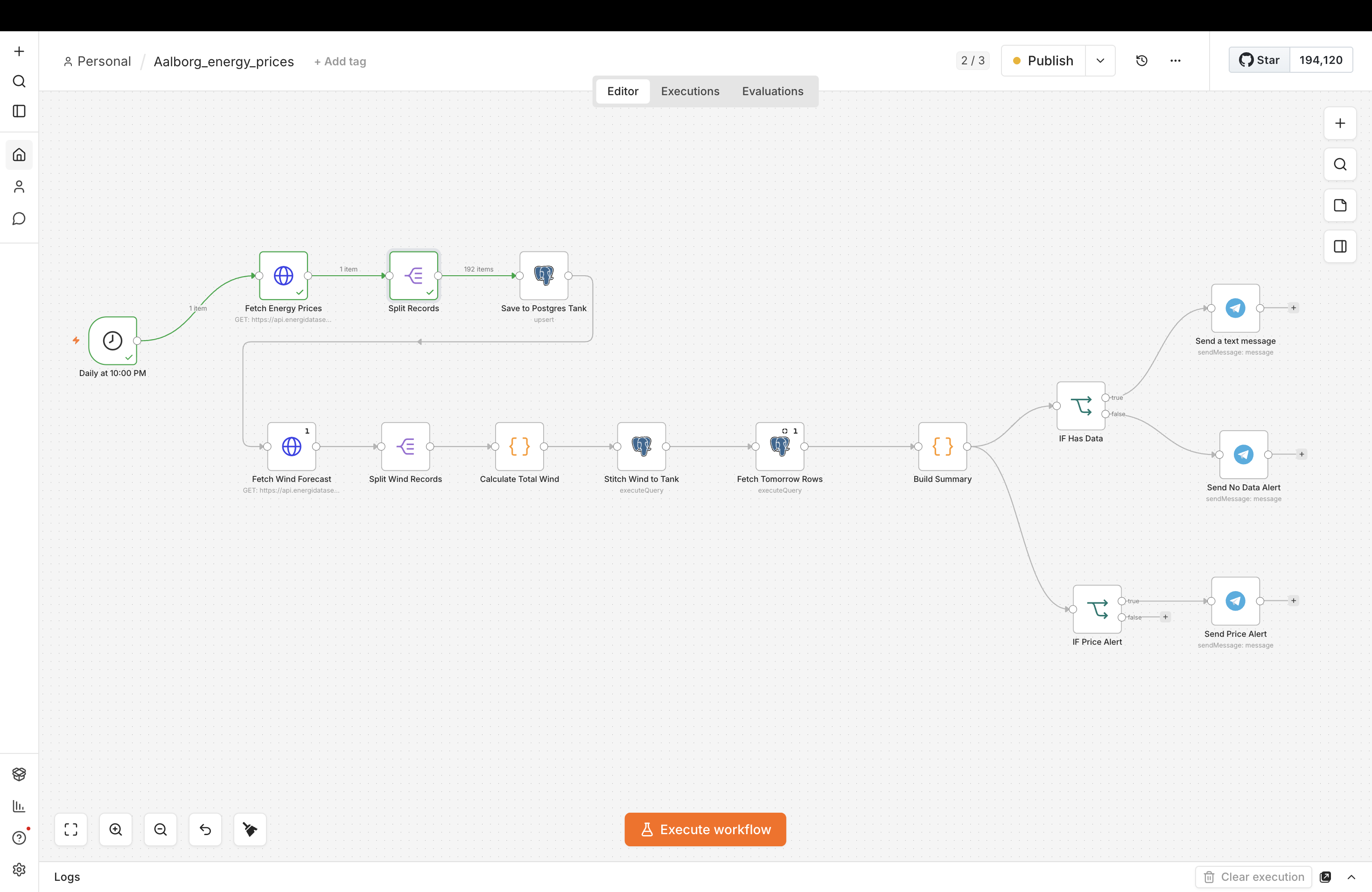Click Add tag link
Viewport: 1372px width, 892px height.
(x=340, y=62)
